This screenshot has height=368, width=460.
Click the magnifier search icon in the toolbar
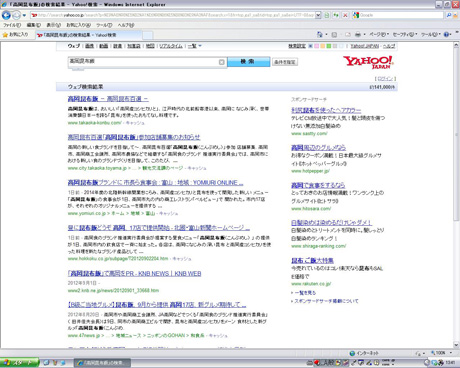[449, 15]
